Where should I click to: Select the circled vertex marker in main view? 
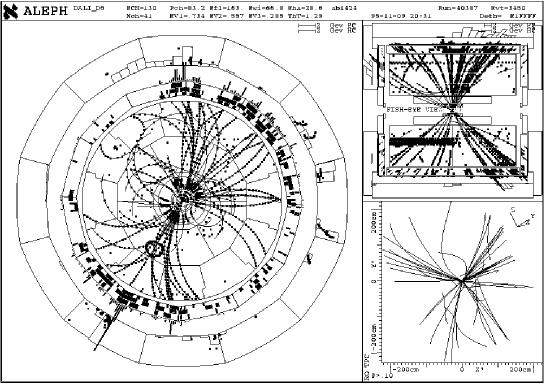click(x=153, y=248)
